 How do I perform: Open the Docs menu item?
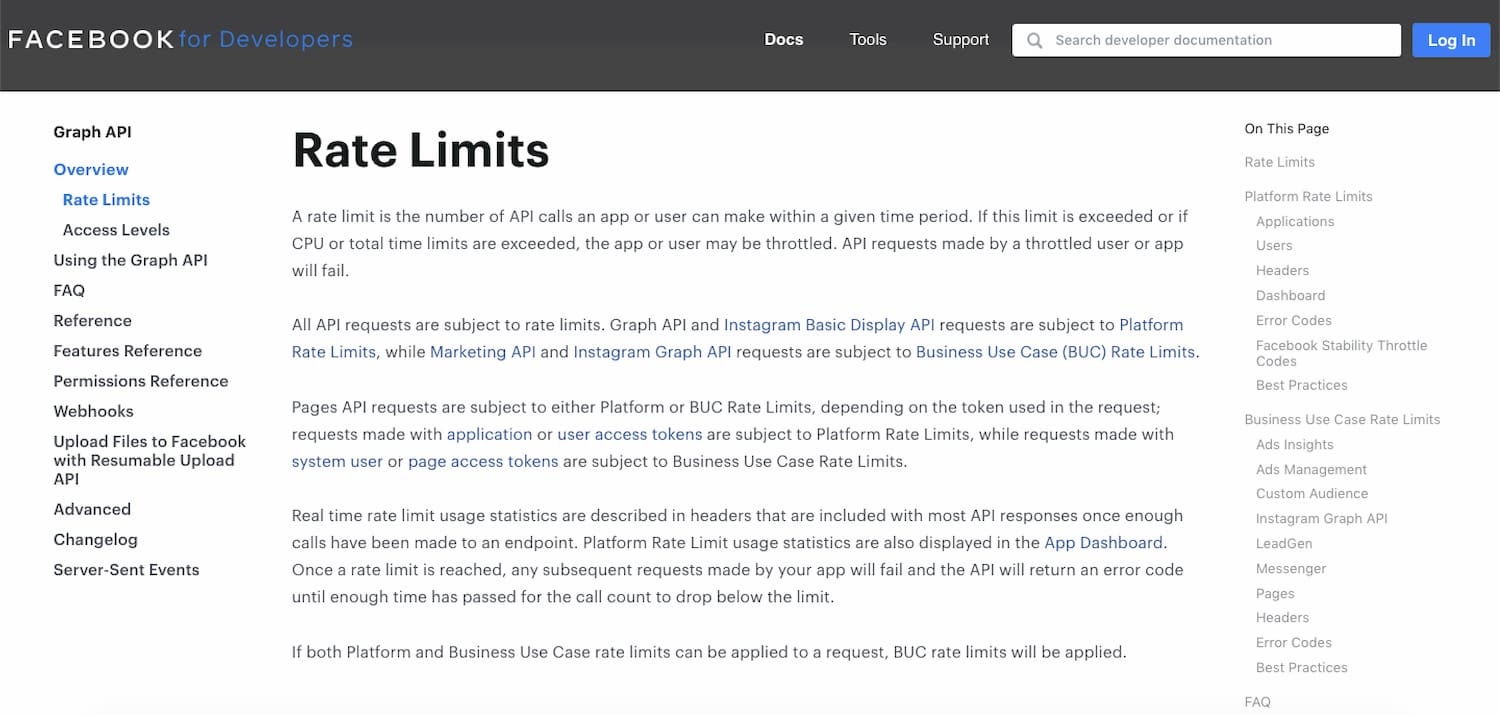point(783,39)
